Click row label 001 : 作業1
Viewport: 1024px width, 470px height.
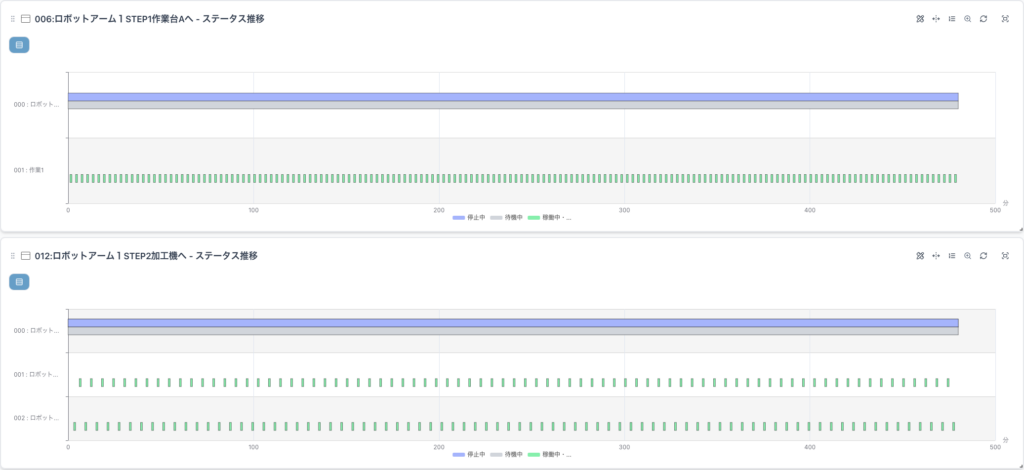point(29,170)
